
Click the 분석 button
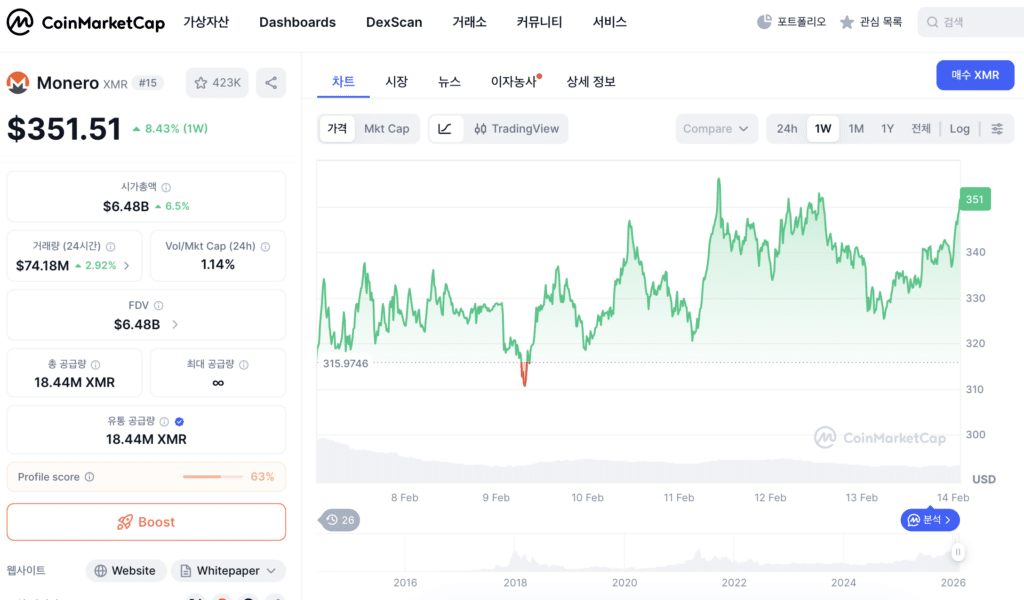coord(930,520)
